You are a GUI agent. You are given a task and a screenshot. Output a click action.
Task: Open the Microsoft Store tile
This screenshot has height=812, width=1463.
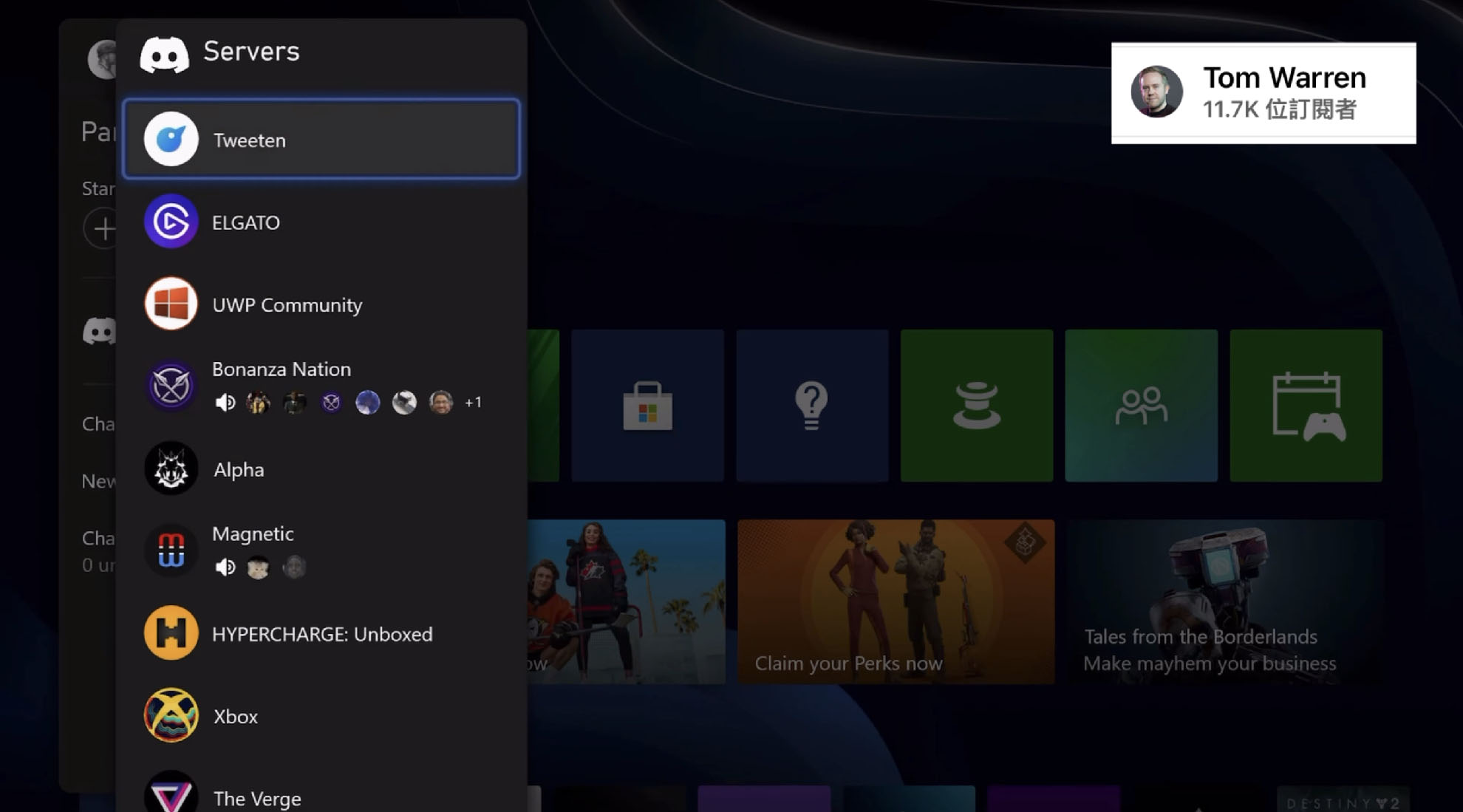coord(647,406)
